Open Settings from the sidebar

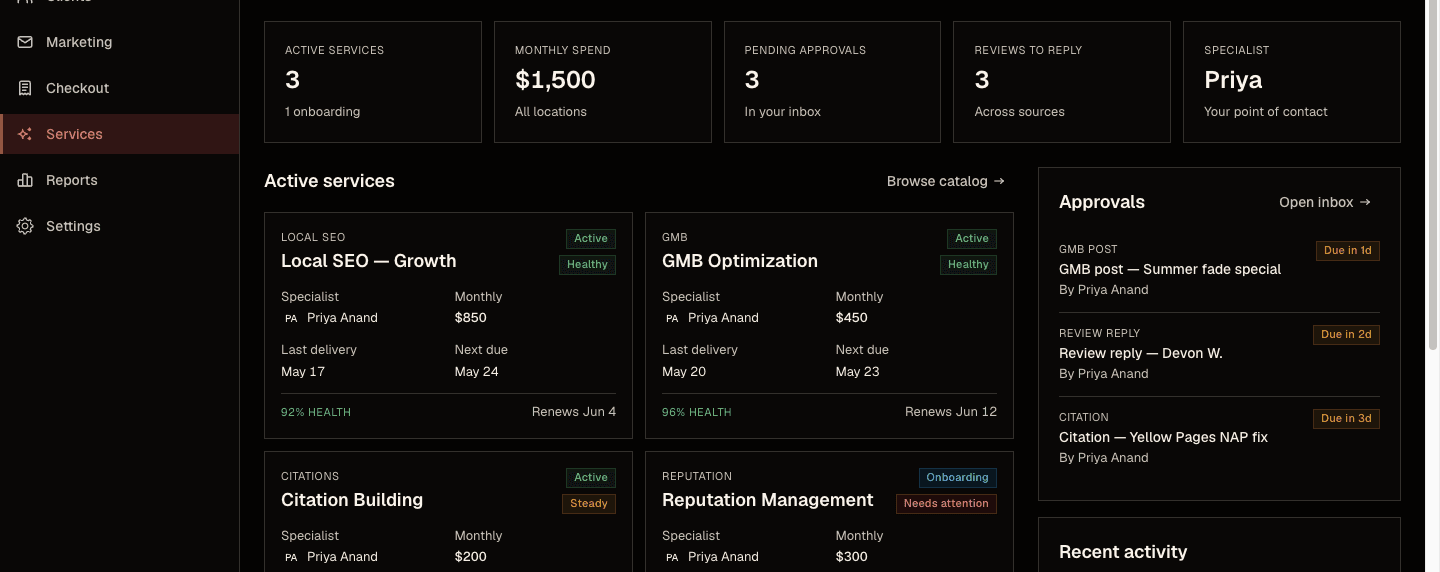[x=120, y=226]
